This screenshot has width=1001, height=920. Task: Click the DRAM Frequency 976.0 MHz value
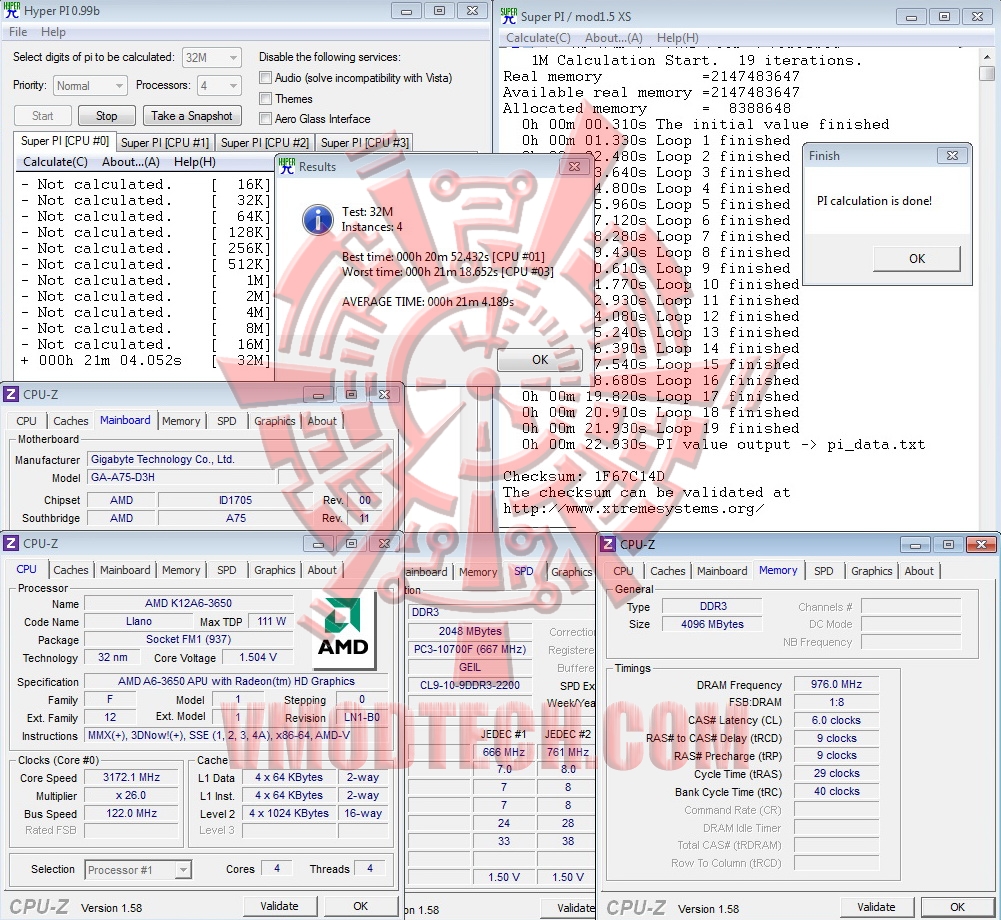(x=836, y=684)
